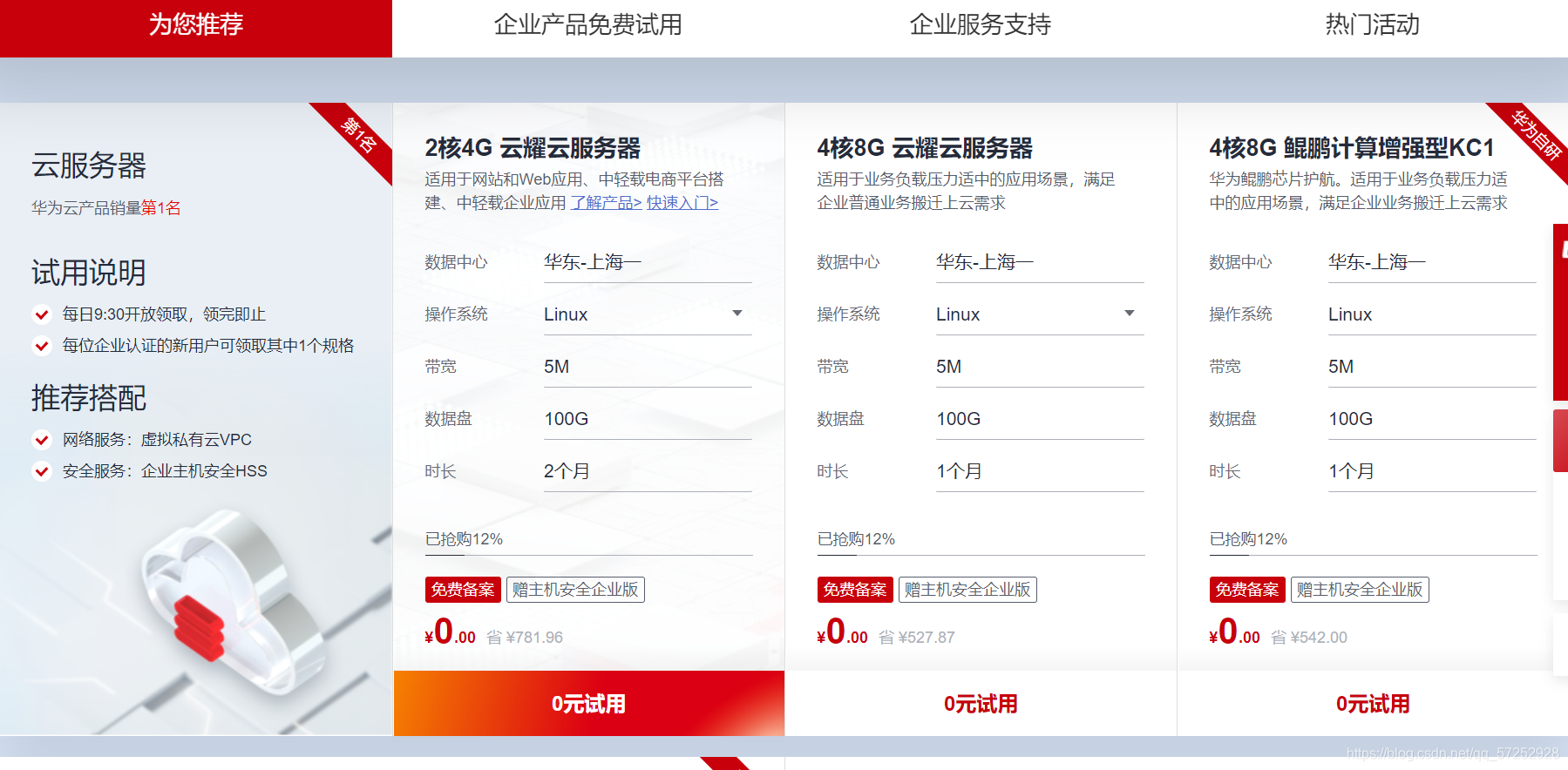The height and width of the screenshot is (770, 1568).
Task: Click 华东-上海一 data center field in 鲲鹏 KC1 card
Action: 1432,262
